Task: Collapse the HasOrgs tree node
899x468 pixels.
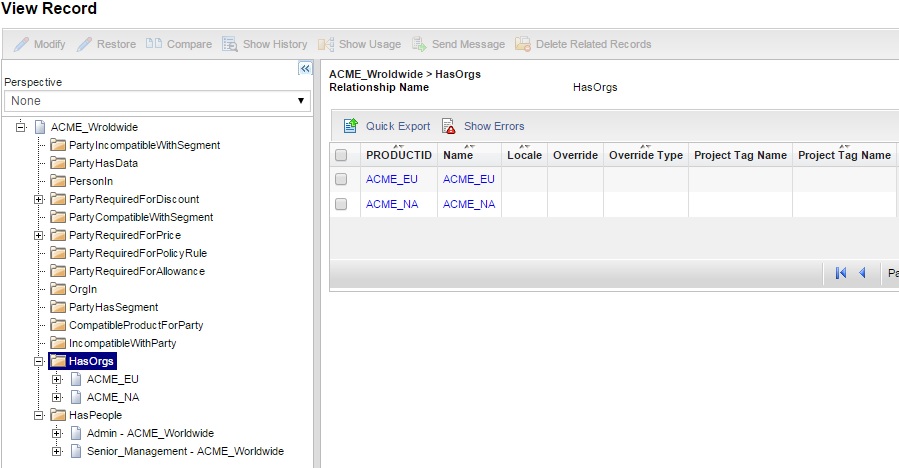Action: point(40,361)
